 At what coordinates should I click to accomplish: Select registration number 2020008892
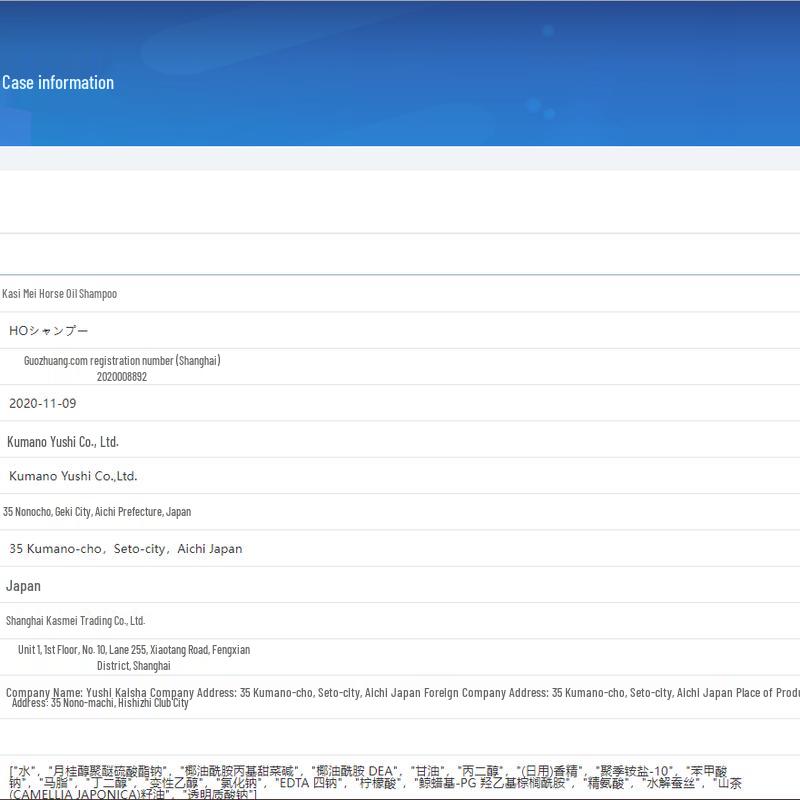click(122, 377)
